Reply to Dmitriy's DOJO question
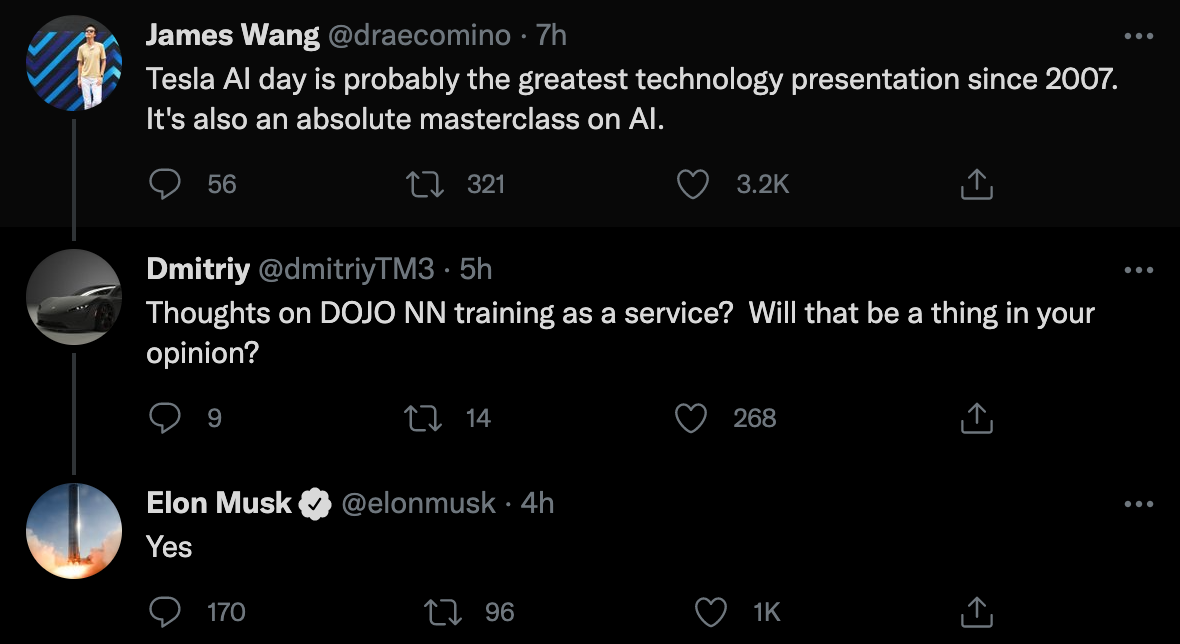The image size is (1180, 644). tap(164, 418)
